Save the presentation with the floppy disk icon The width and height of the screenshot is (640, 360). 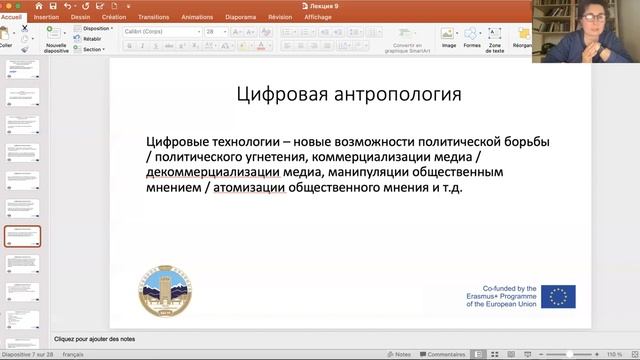click(x=53, y=6)
